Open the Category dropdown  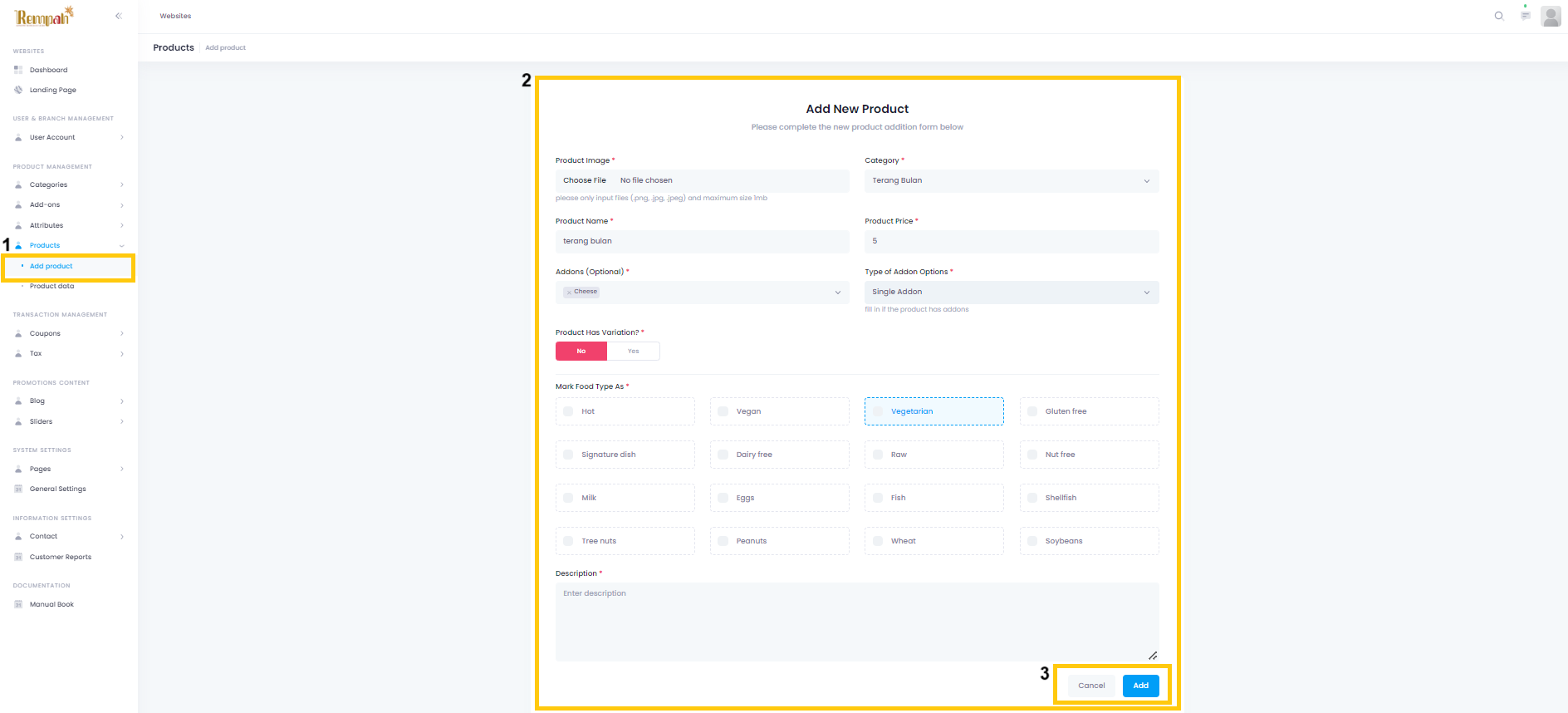point(1011,181)
